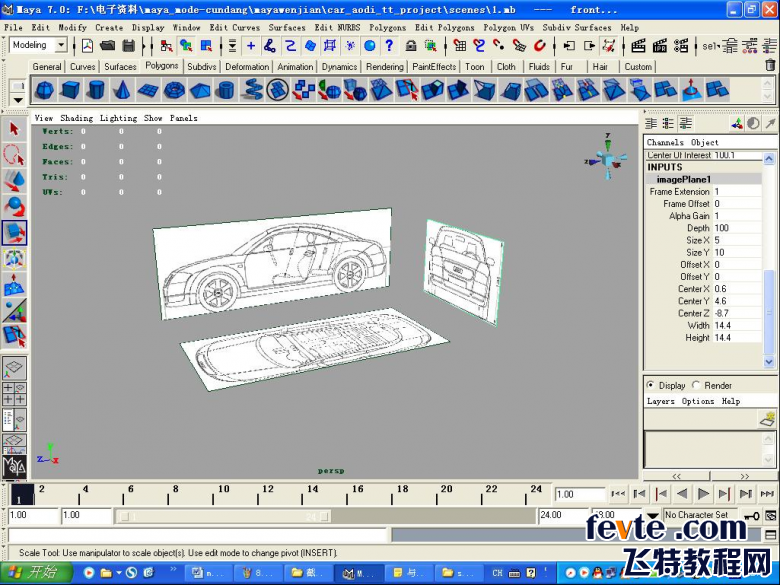Open the viewport Shading menu
Image resolution: width=780 pixels, height=585 pixels.
(x=77, y=118)
